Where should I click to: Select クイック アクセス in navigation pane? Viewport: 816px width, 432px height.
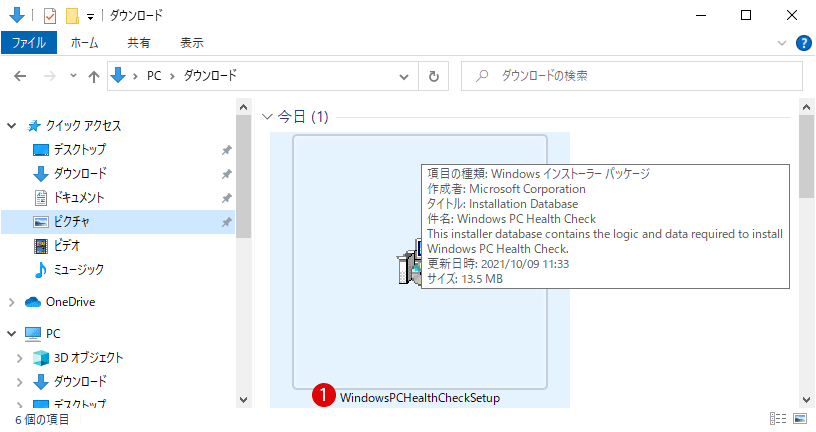(x=83, y=125)
